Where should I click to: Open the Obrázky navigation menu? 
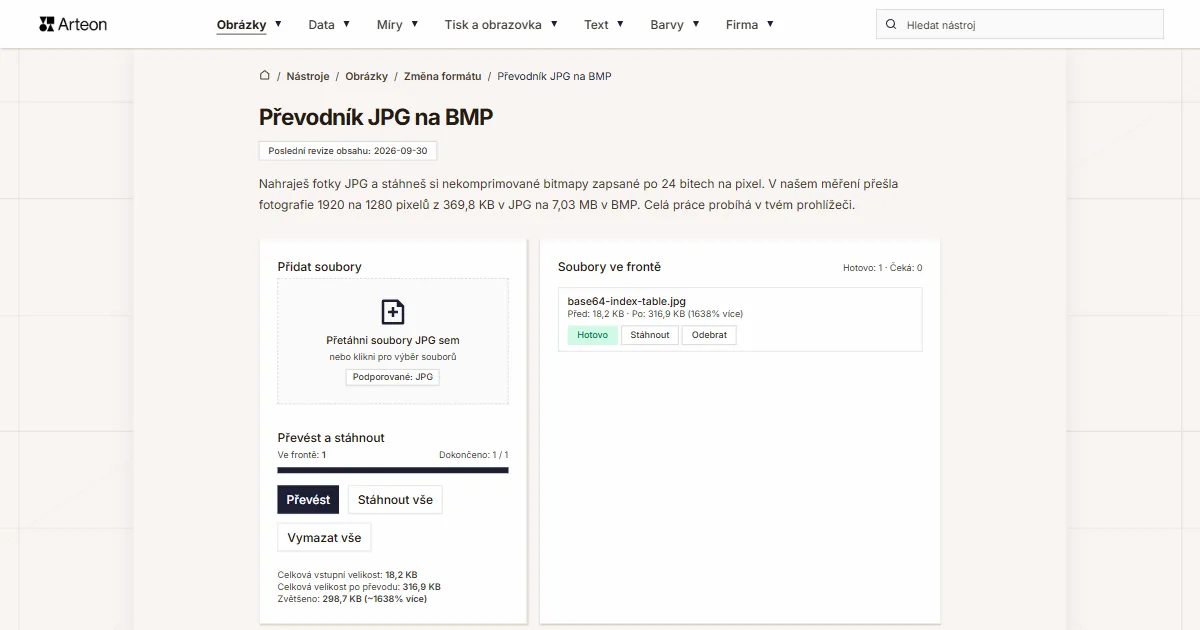(x=242, y=24)
